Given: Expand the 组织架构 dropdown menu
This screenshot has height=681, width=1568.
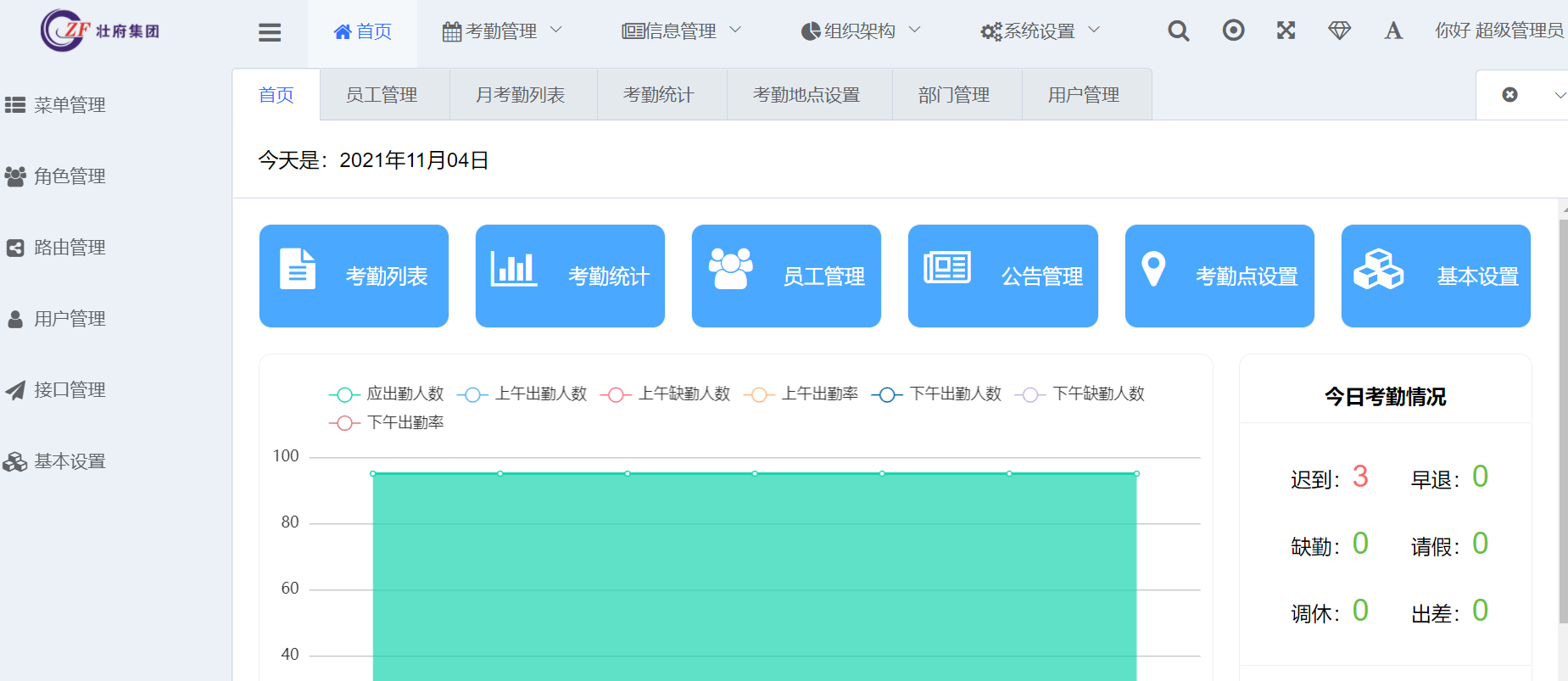Looking at the screenshot, I should click(x=860, y=31).
